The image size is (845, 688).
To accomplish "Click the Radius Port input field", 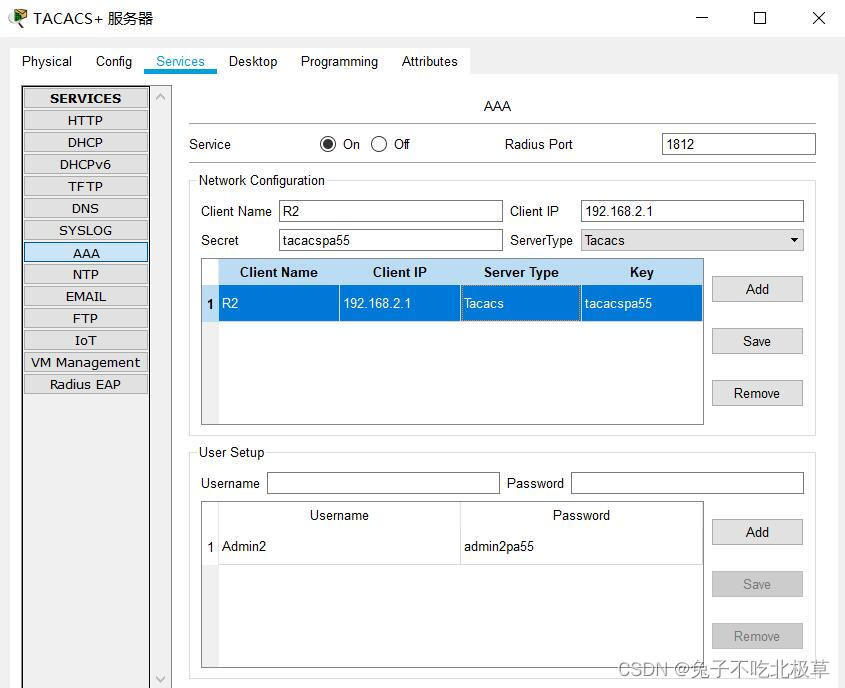I will tap(737, 144).
